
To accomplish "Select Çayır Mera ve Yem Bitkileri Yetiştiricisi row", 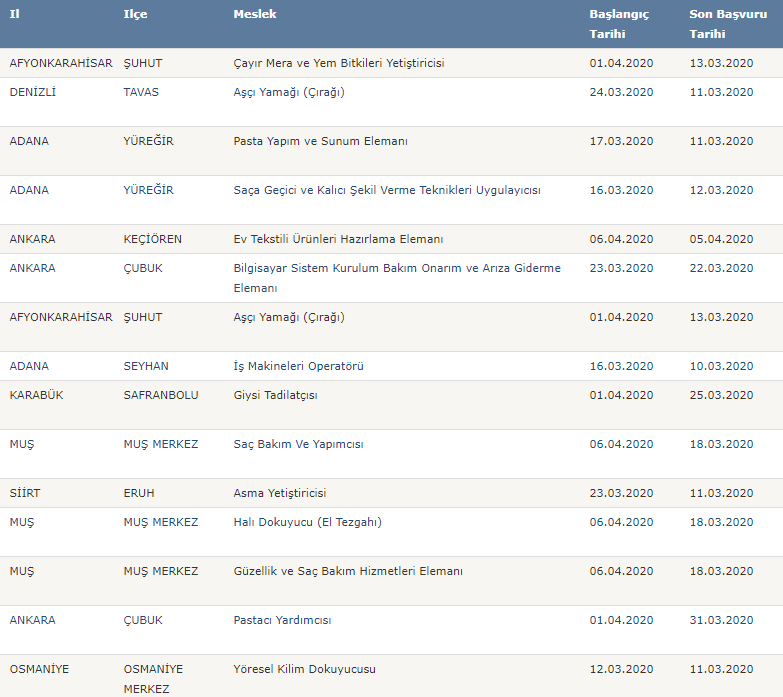I will (x=338, y=63).
